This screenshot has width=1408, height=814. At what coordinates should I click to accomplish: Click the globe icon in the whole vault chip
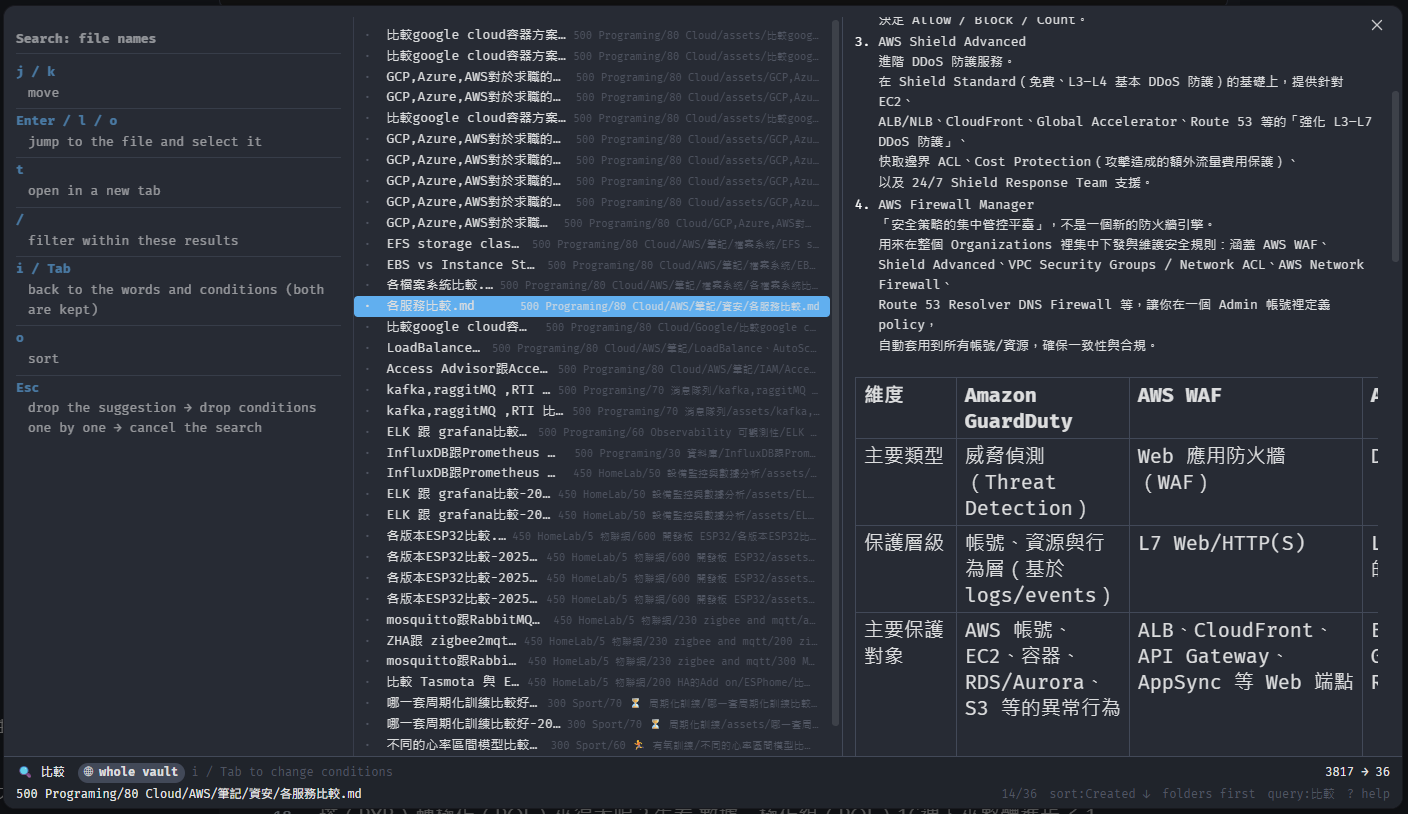pyautogui.click(x=88, y=772)
